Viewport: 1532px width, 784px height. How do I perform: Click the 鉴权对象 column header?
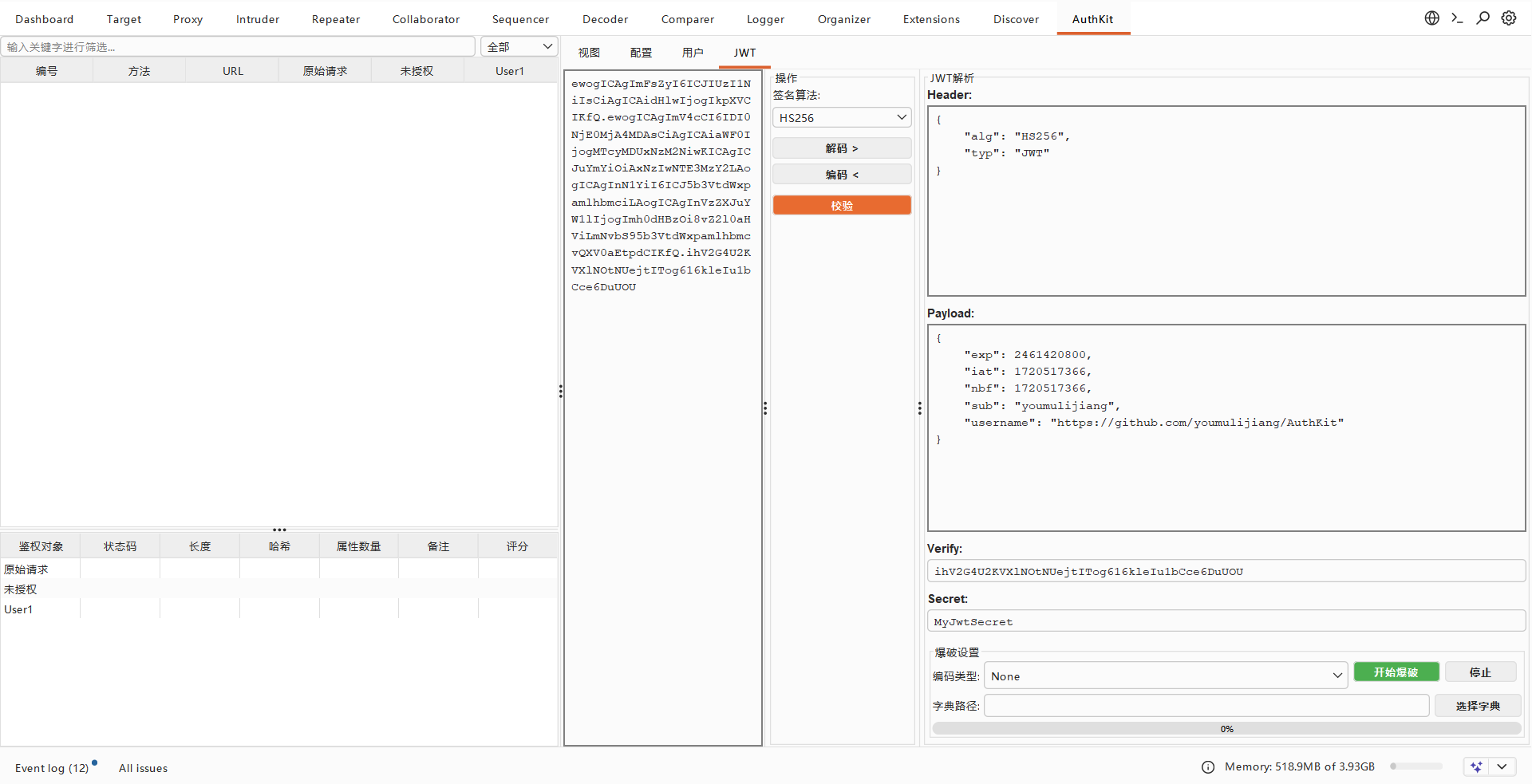[x=41, y=546]
